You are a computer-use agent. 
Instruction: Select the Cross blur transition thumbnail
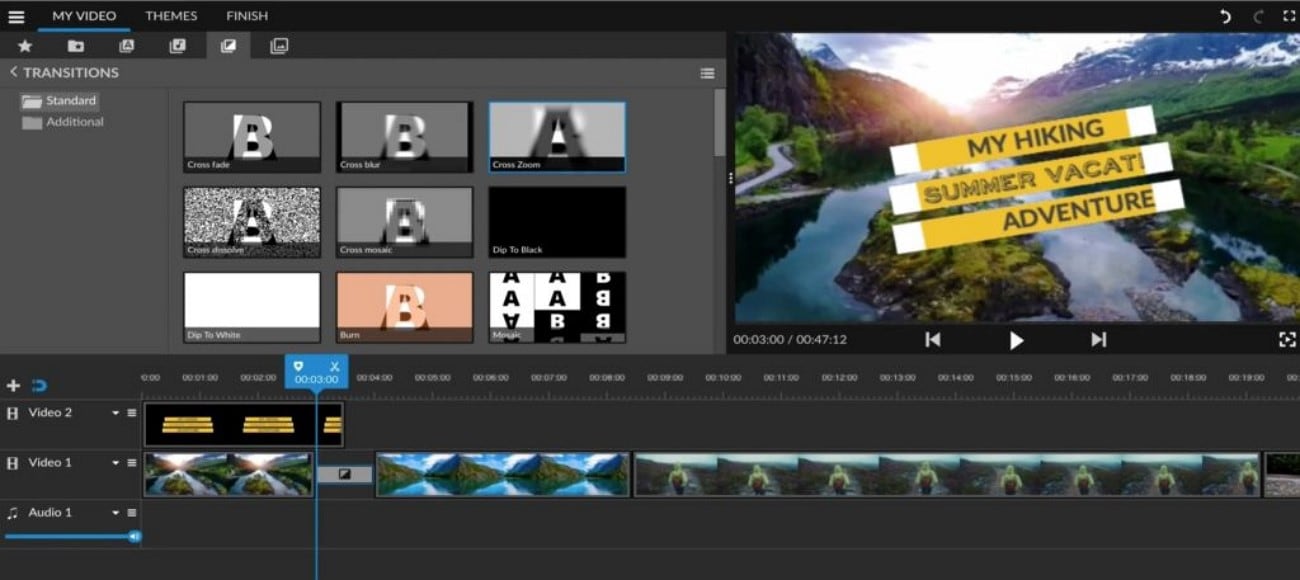point(404,137)
